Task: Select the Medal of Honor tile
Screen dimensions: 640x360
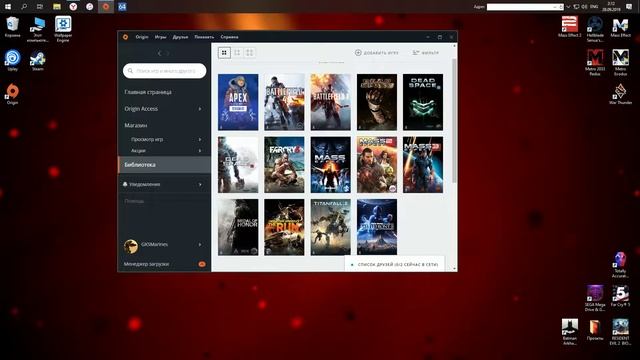Action: pos(238,227)
